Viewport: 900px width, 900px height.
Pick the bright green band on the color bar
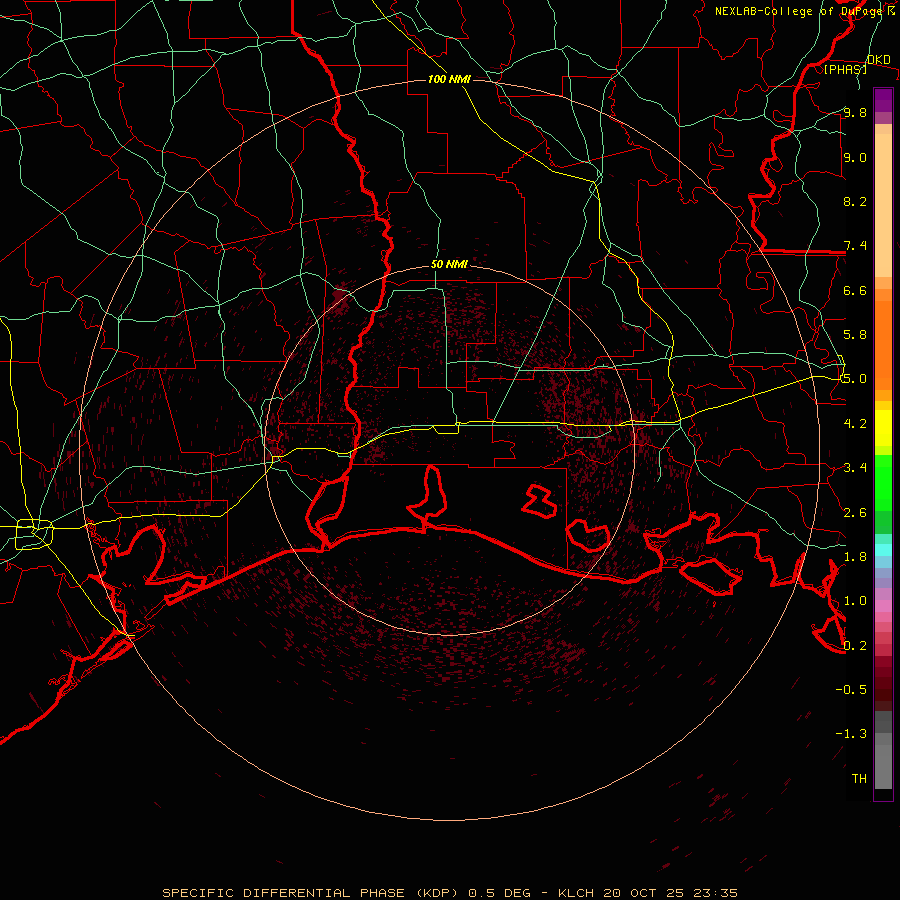tap(883, 483)
